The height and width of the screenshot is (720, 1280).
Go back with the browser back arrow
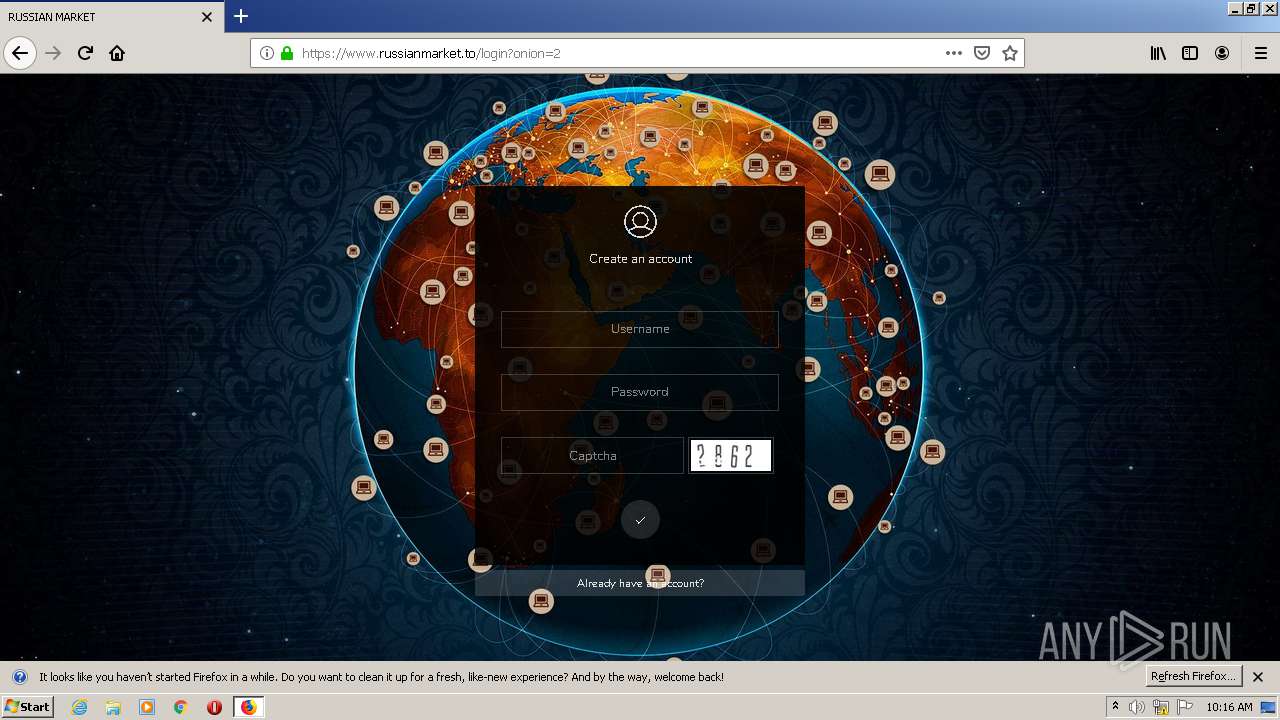click(20, 53)
